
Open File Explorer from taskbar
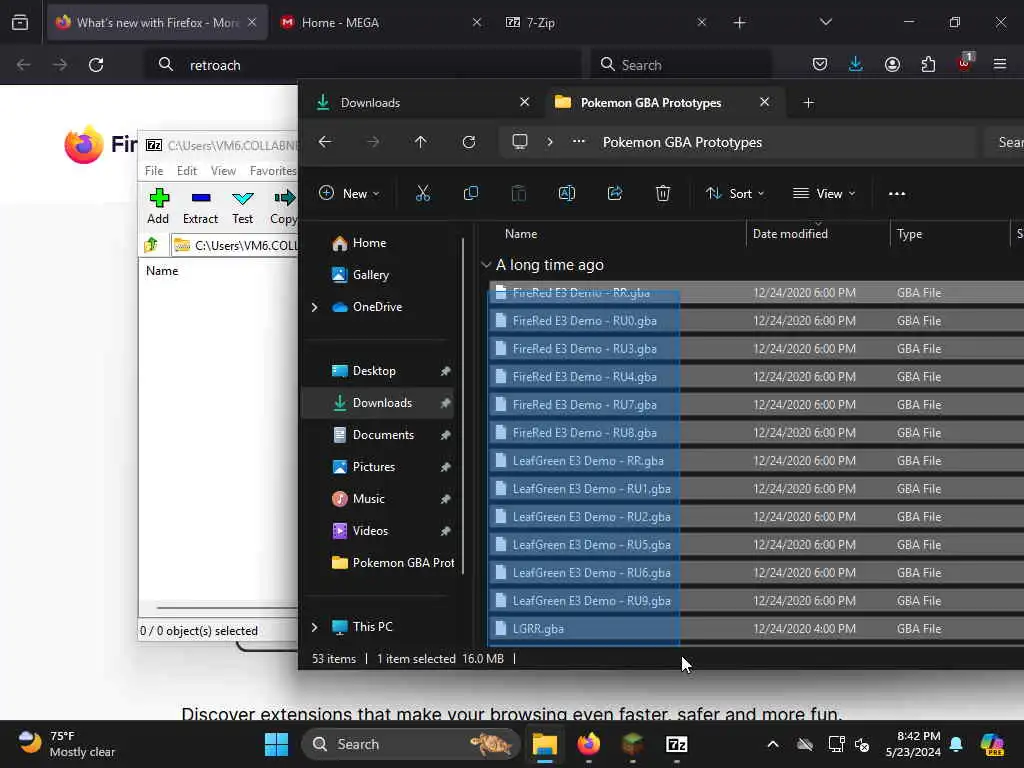[544, 744]
